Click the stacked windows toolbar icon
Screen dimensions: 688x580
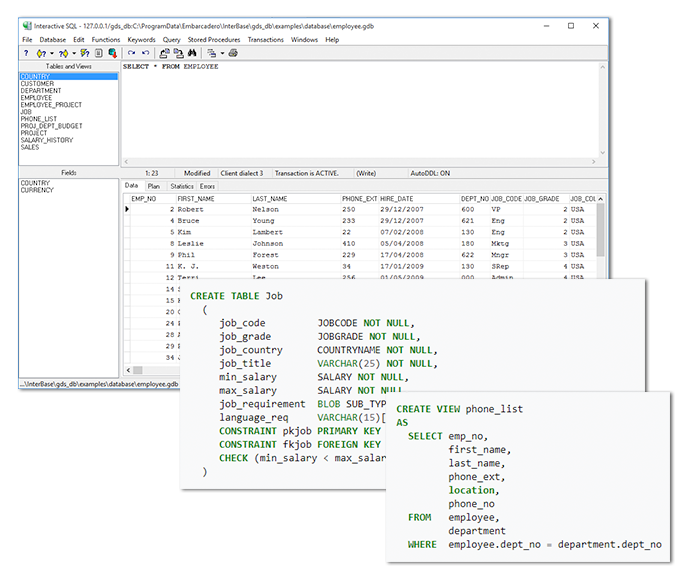click(x=211, y=53)
